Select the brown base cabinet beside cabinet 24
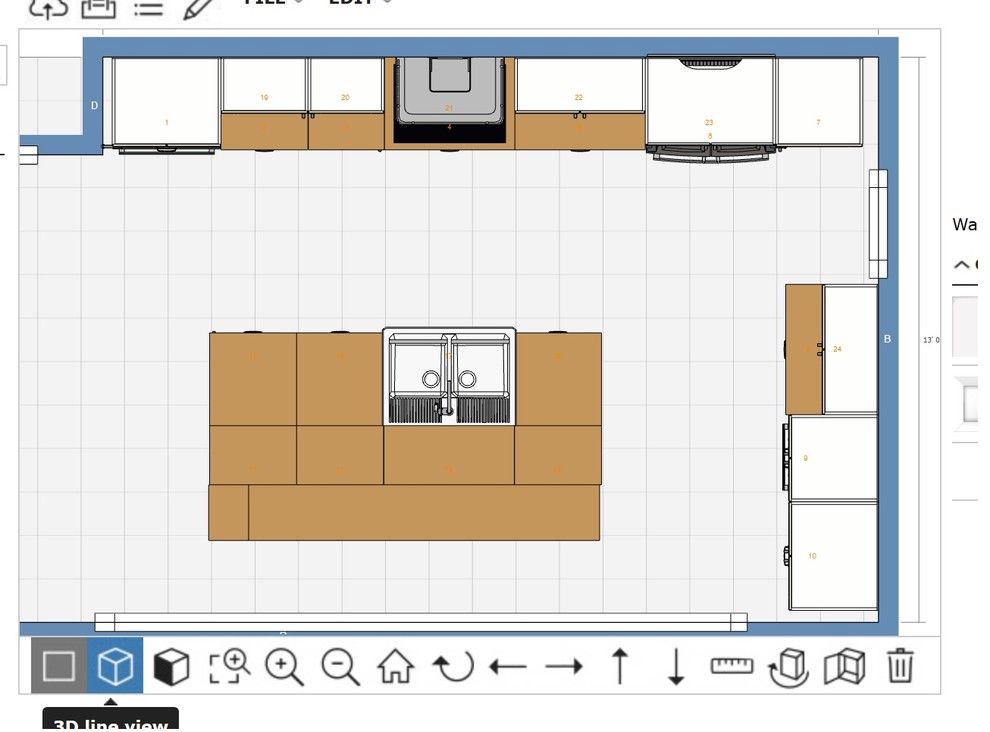The image size is (990, 732). tap(804, 349)
